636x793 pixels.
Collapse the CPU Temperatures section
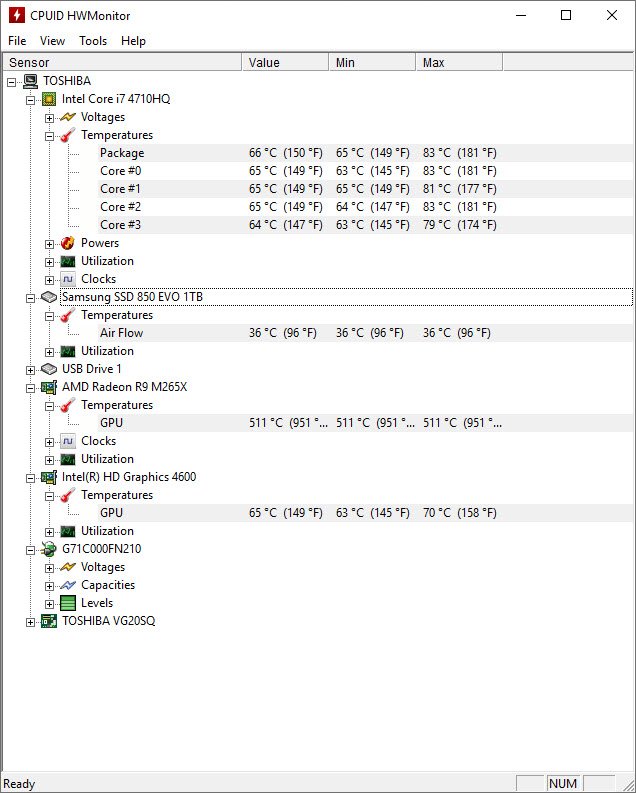click(x=49, y=135)
